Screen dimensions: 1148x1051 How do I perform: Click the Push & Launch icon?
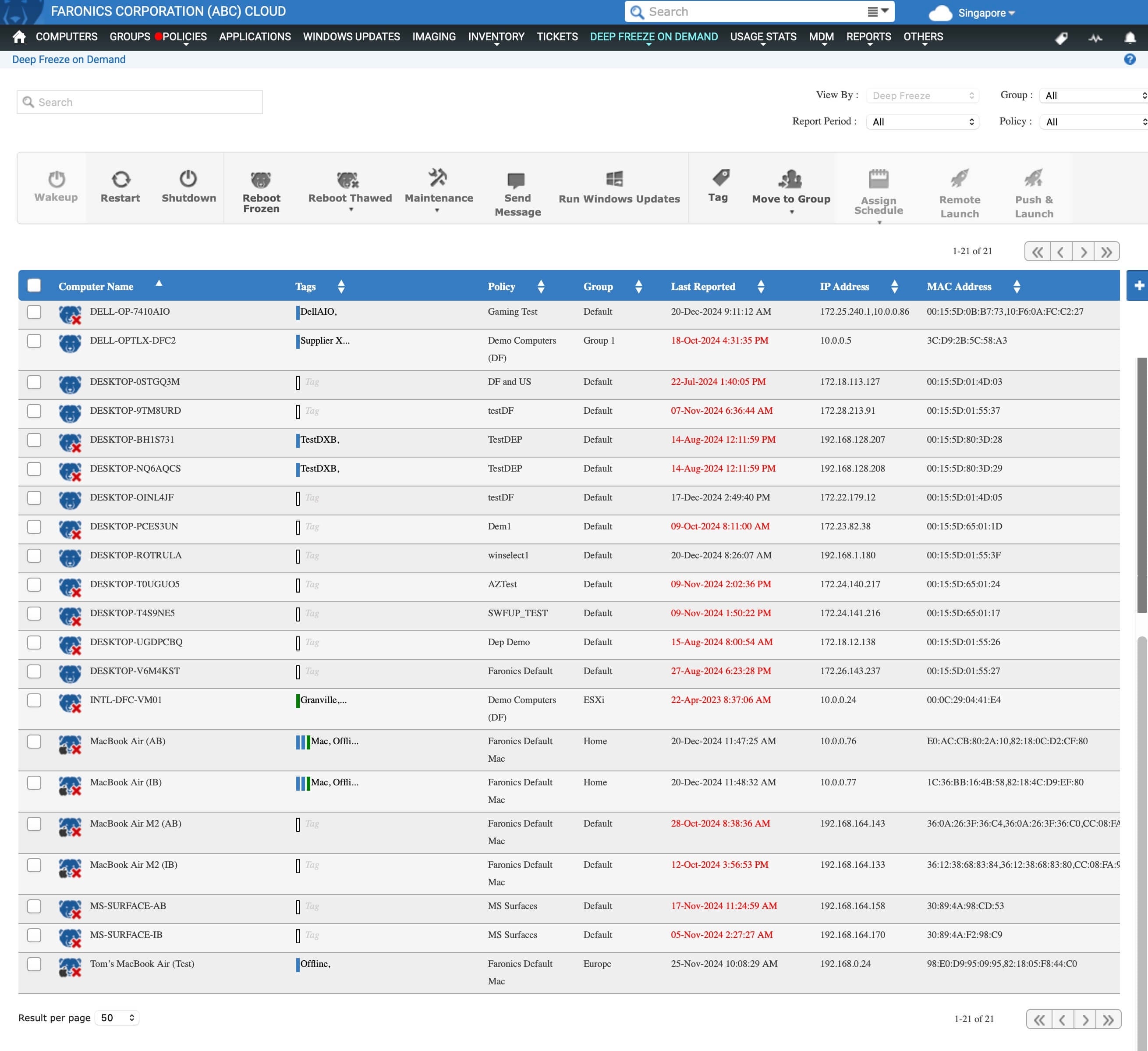click(x=1034, y=178)
